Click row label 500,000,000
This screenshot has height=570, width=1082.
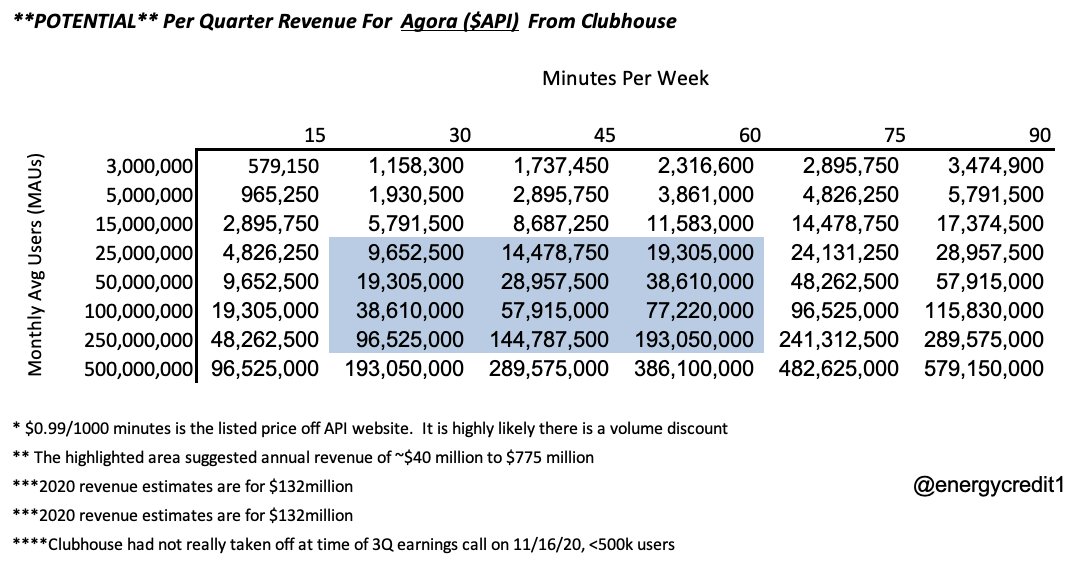[139, 369]
